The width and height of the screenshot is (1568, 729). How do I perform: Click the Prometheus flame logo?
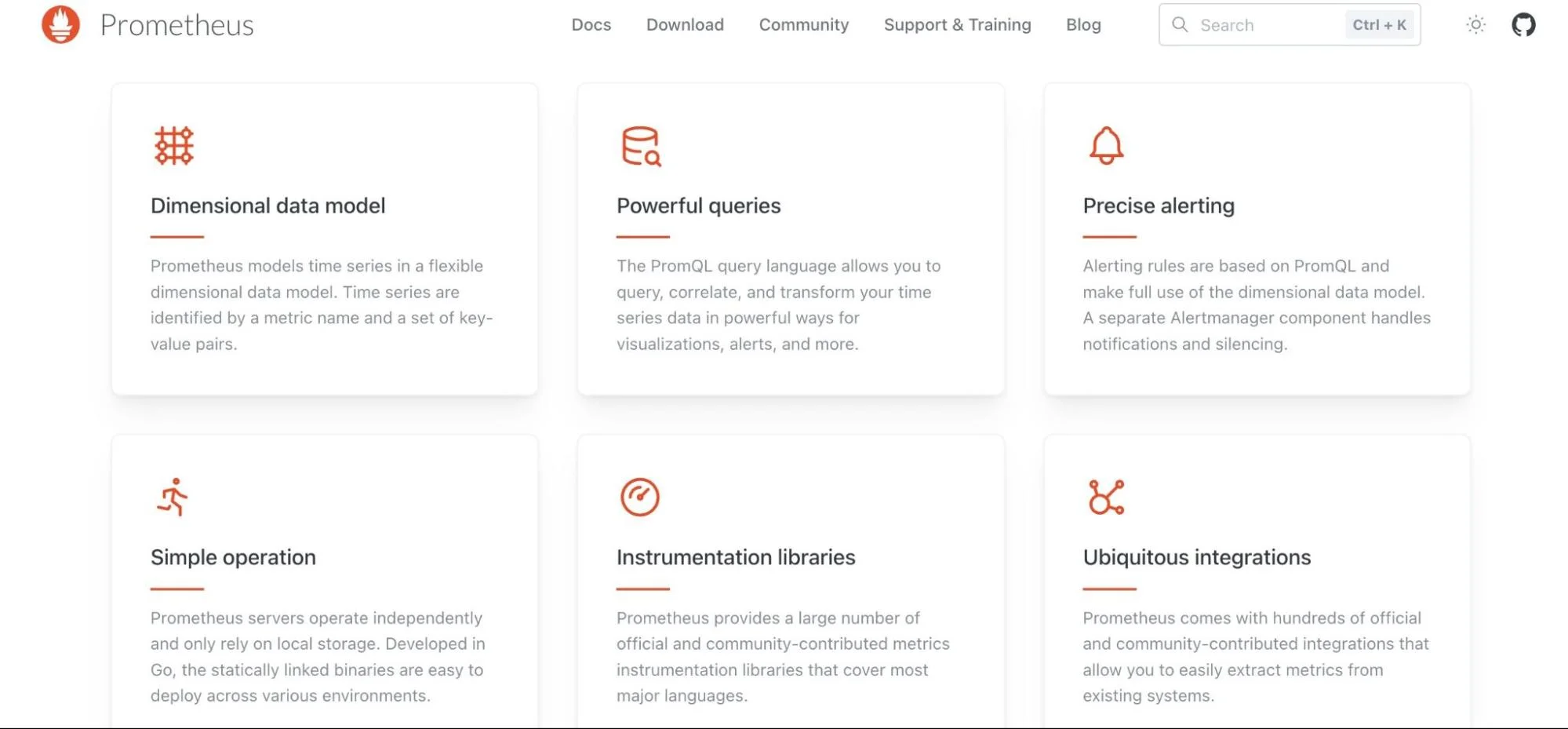[x=61, y=24]
